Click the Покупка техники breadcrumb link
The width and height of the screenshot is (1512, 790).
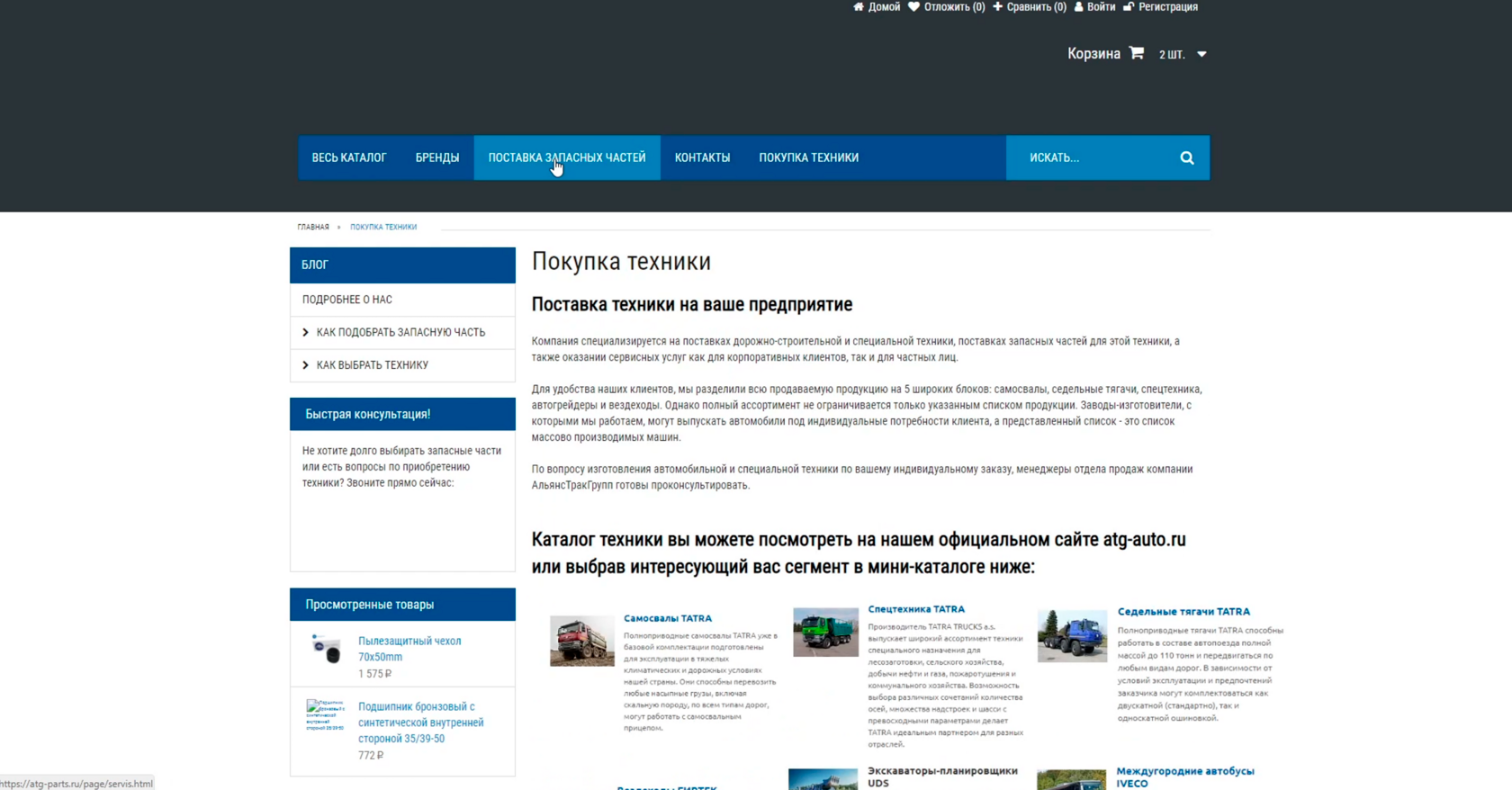383,227
